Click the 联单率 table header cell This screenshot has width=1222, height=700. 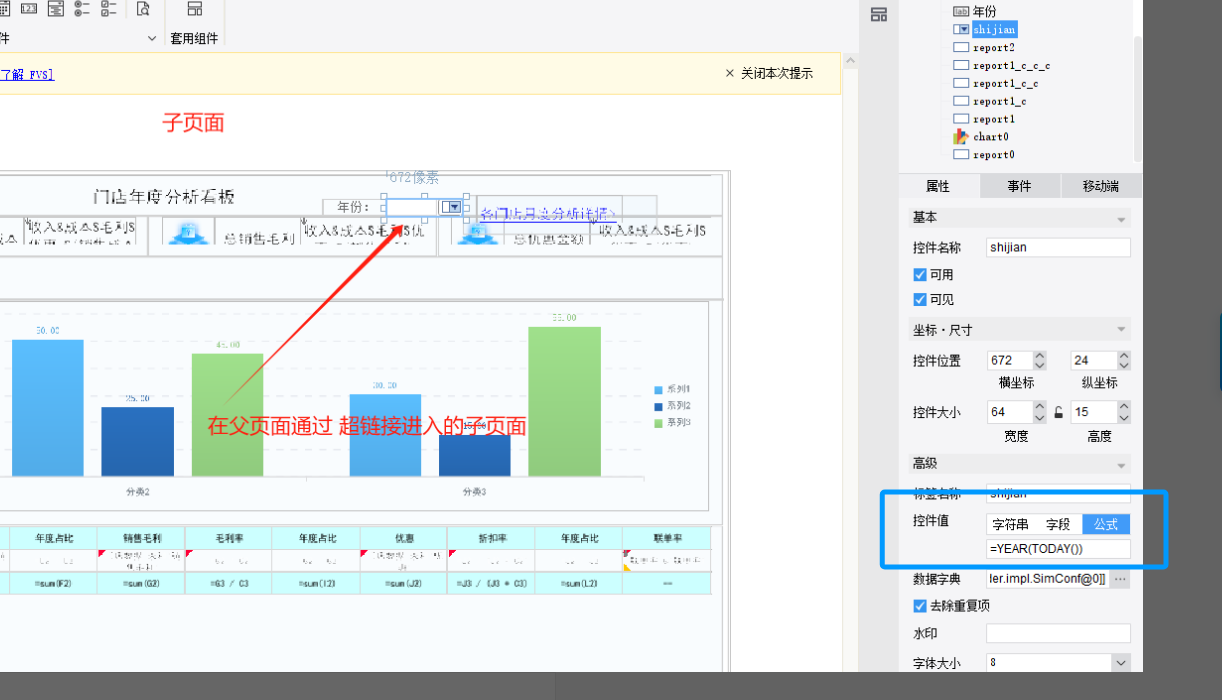pyautogui.click(x=667, y=538)
